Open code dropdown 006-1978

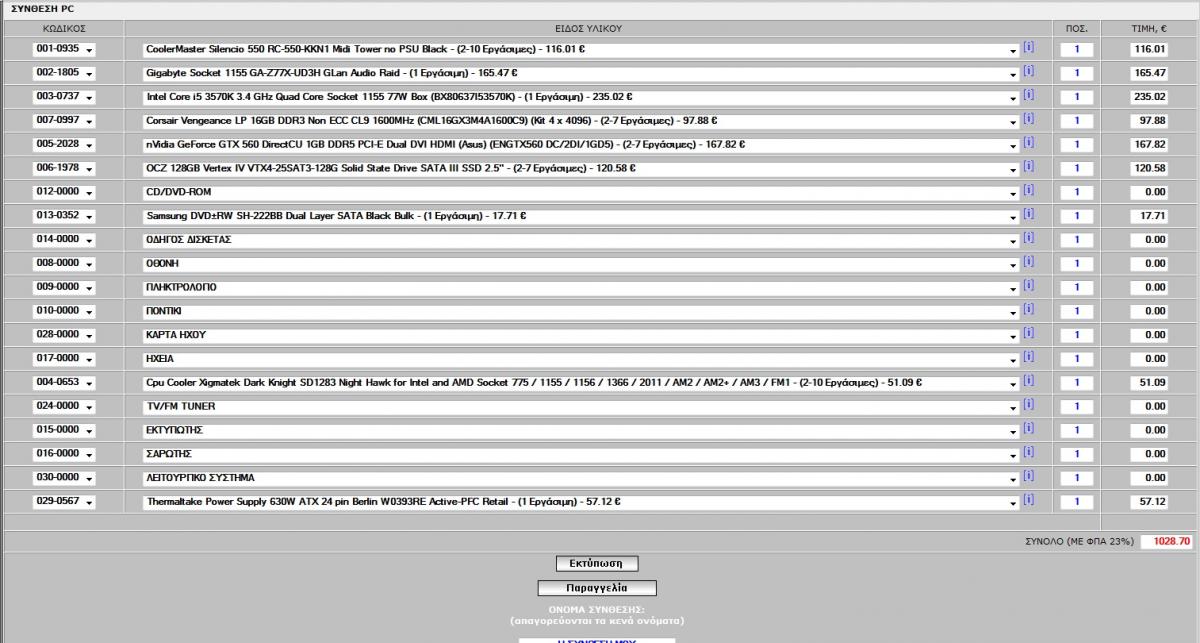pyautogui.click(x=64, y=168)
